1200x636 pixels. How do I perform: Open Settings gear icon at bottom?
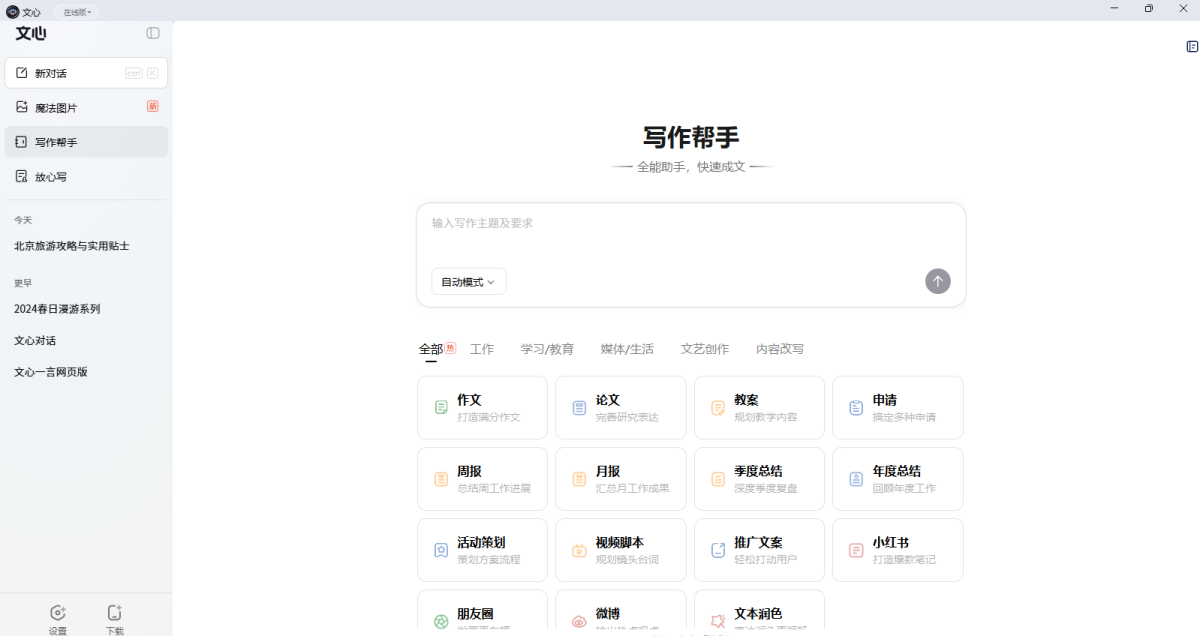pyautogui.click(x=58, y=613)
